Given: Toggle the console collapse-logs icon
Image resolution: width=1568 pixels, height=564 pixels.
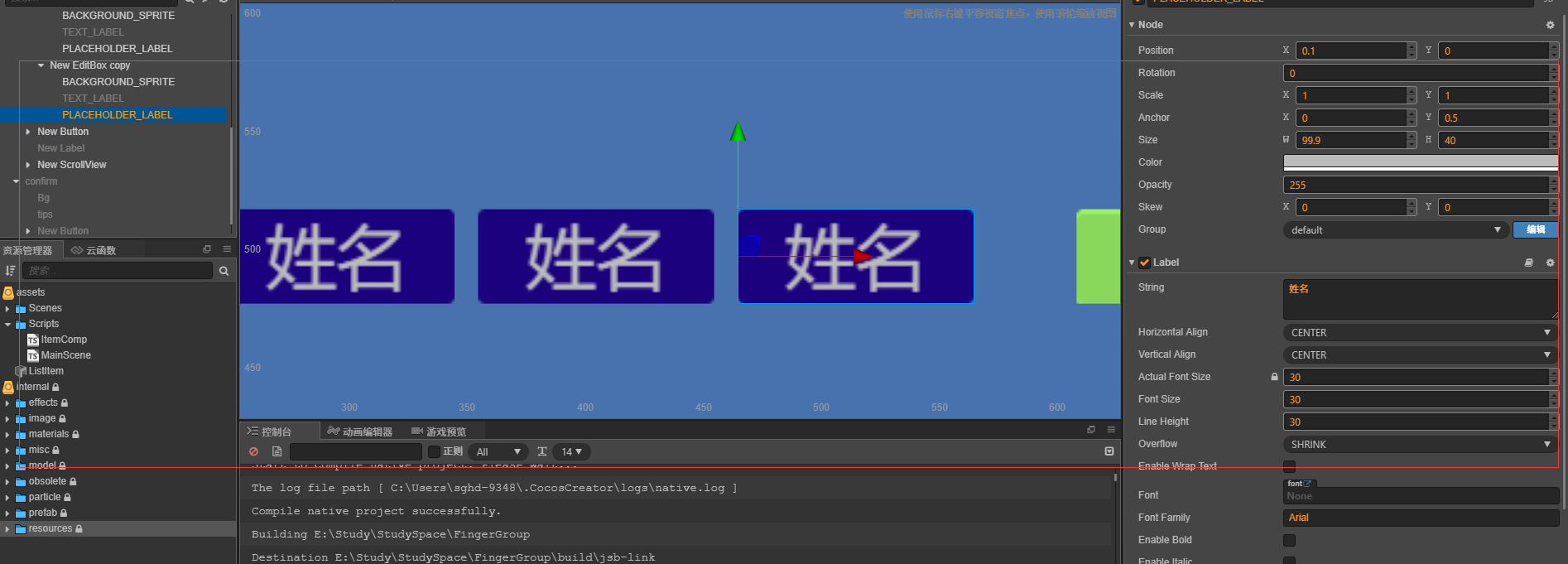Looking at the screenshot, I should 1109,451.
